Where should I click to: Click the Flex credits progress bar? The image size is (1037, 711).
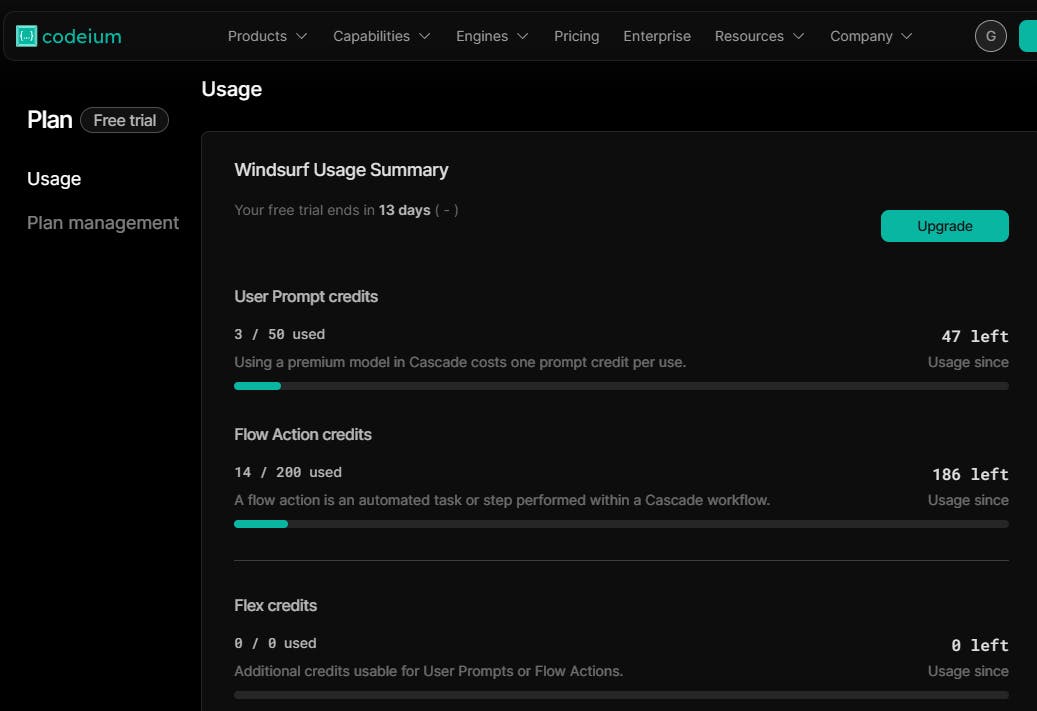621,695
